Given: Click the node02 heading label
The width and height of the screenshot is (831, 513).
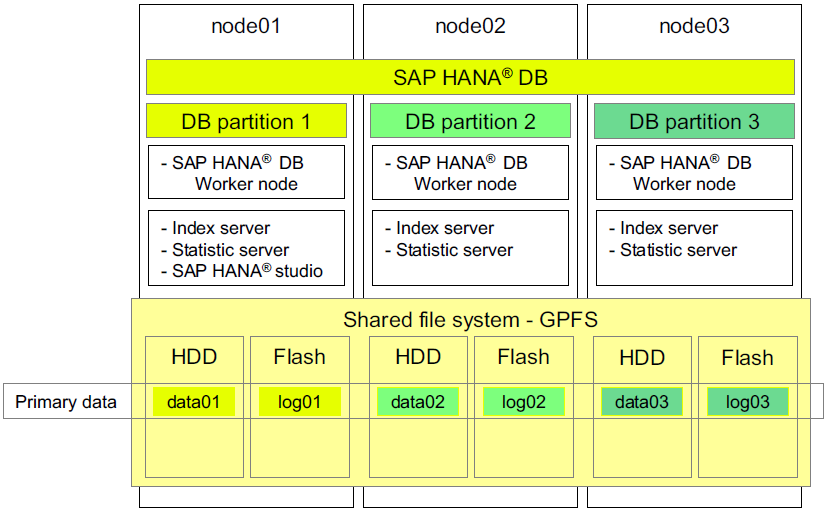Looking at the screenshot, I should [x=470, y=26].
